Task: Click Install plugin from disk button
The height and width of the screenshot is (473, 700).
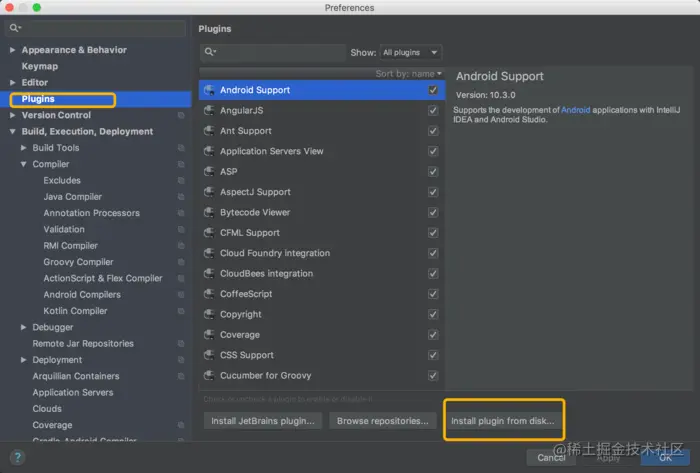Action: pos(503,421)
